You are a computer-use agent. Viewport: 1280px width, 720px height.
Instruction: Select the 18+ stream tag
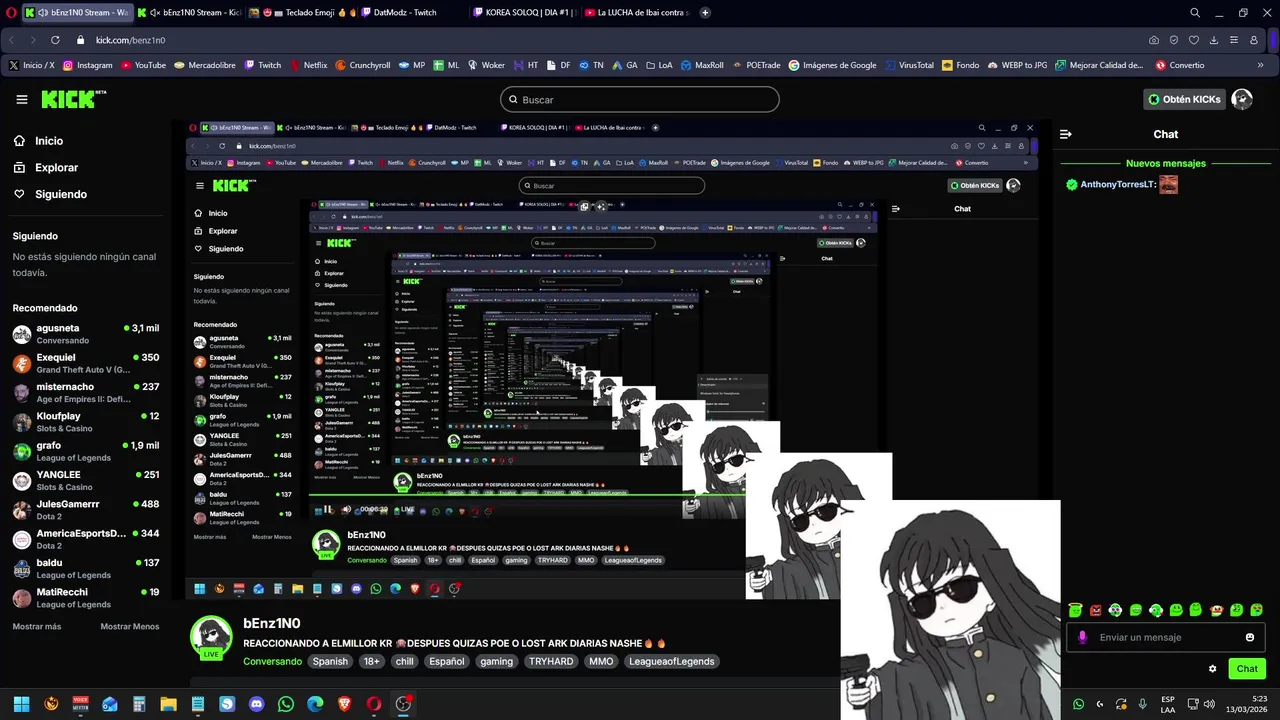[372, 661]
